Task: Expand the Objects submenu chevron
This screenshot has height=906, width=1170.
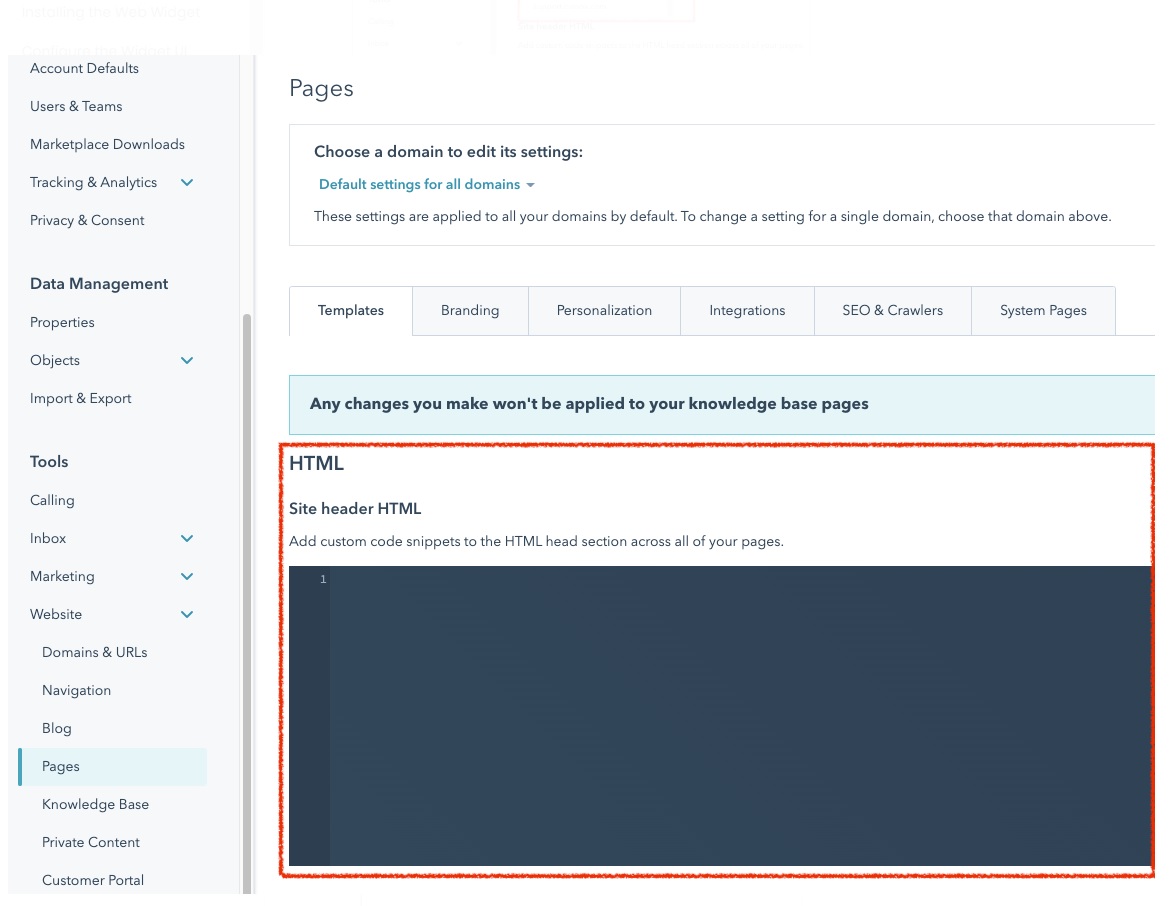Action: click(187, 360)
